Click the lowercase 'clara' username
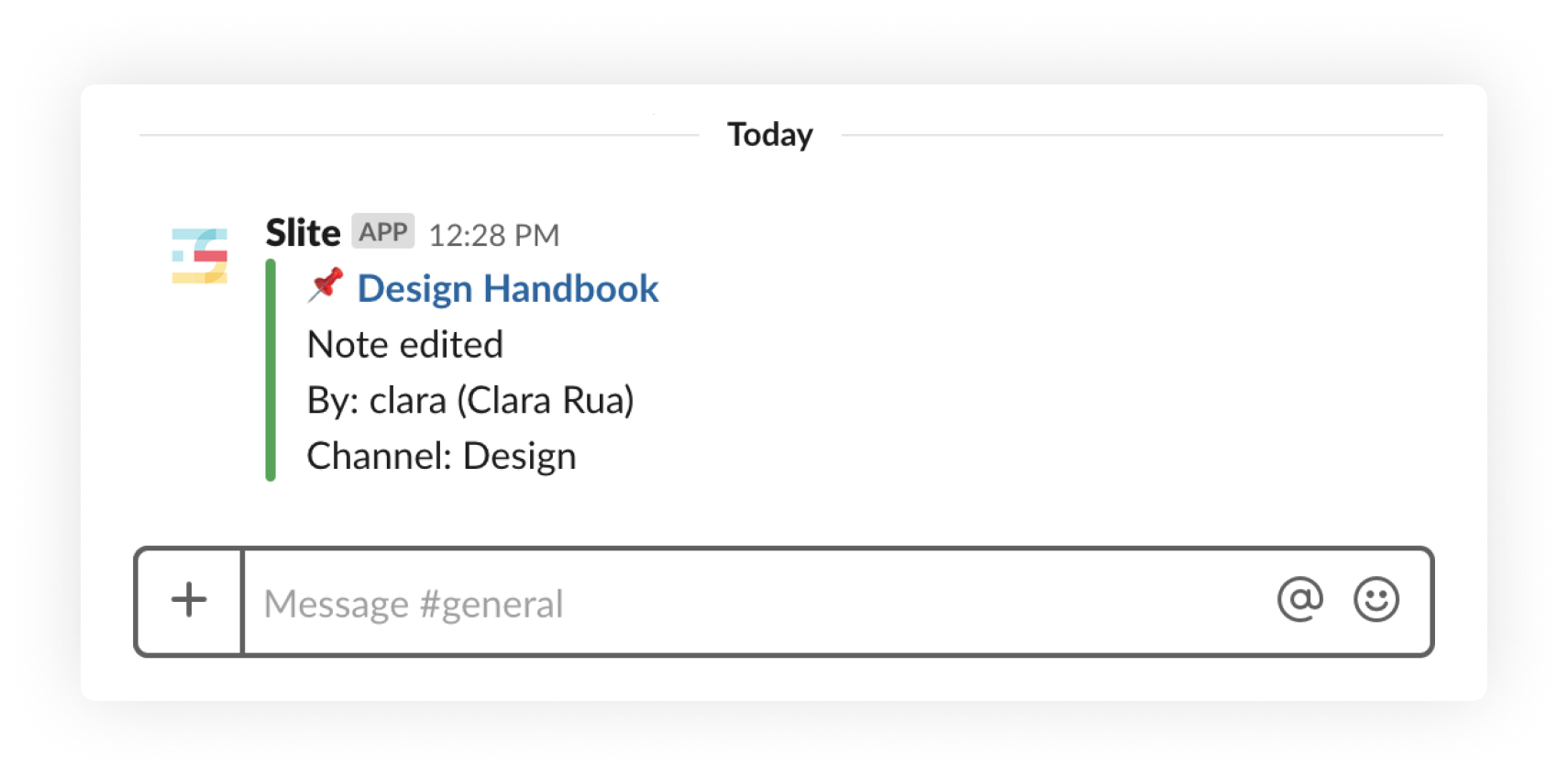 coord(408,401)
